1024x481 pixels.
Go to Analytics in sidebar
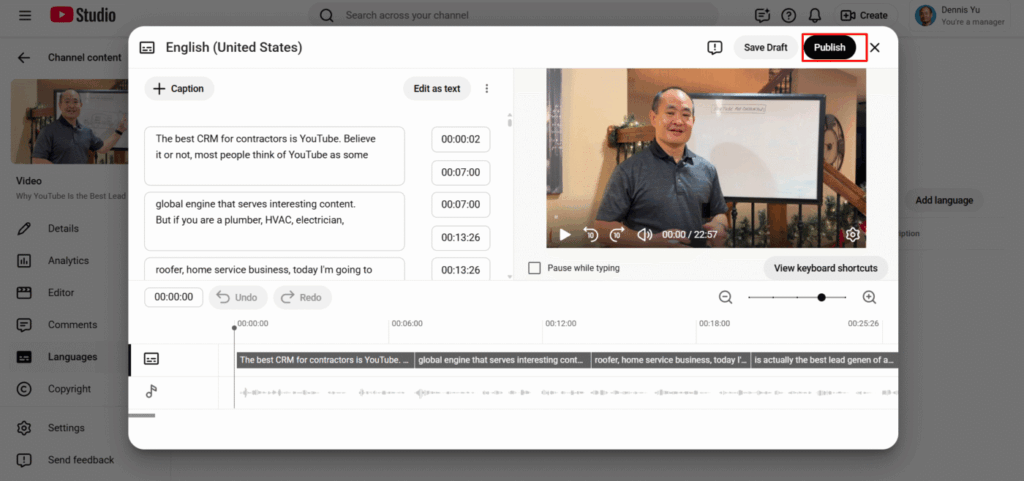coord(68,261)
